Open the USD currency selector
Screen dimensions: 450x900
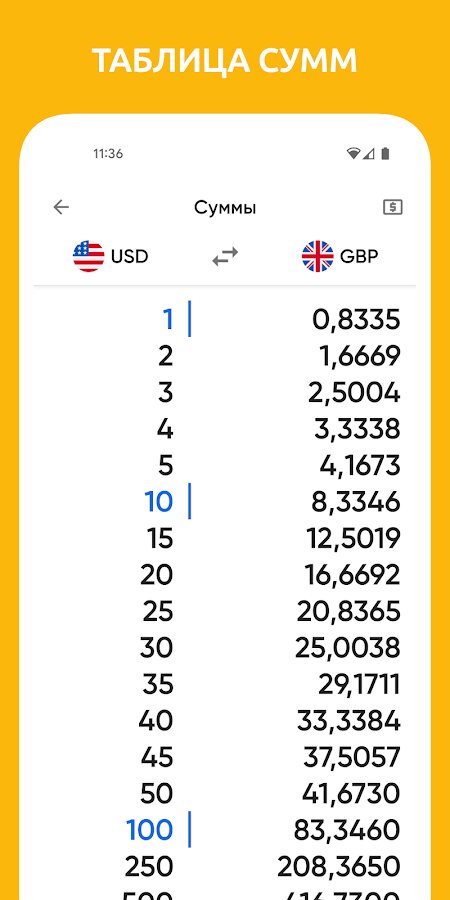[111, 256]
